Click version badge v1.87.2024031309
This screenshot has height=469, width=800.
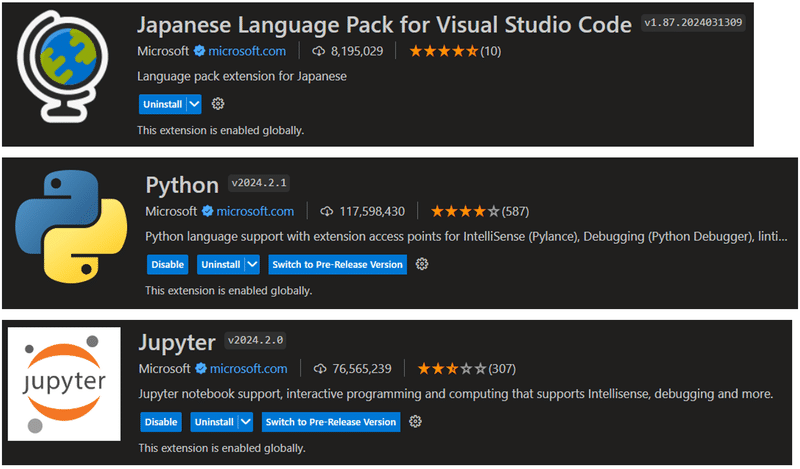pos(693,22)
